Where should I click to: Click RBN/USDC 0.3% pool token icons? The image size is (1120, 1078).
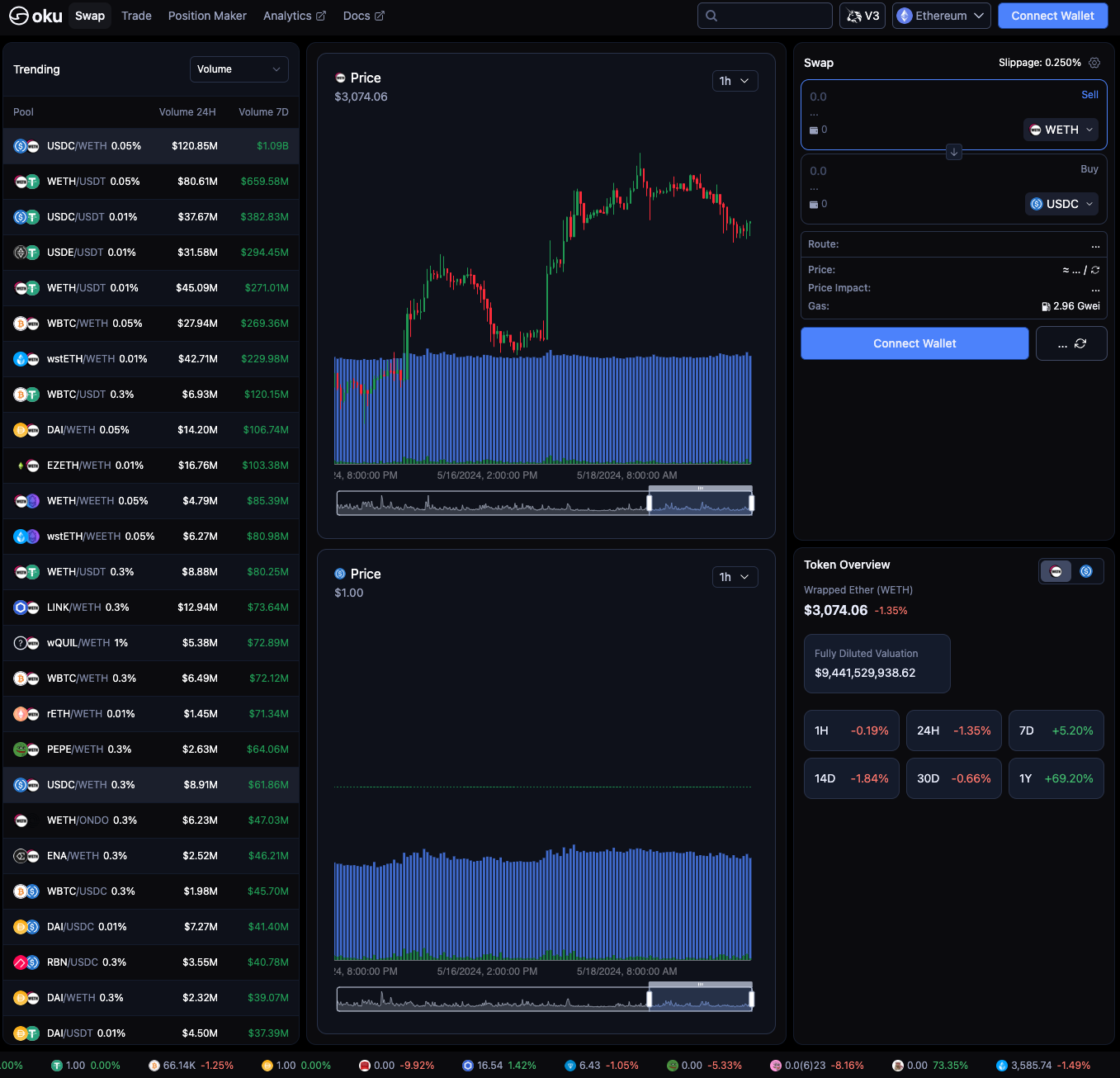pos(26,962)
